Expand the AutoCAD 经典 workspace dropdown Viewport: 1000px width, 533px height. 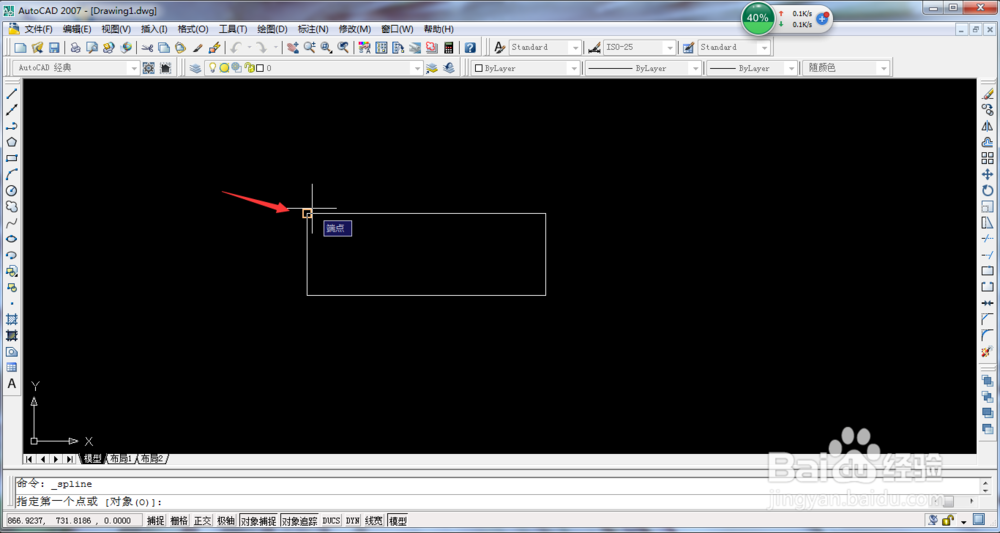click(x=133, y=68)
